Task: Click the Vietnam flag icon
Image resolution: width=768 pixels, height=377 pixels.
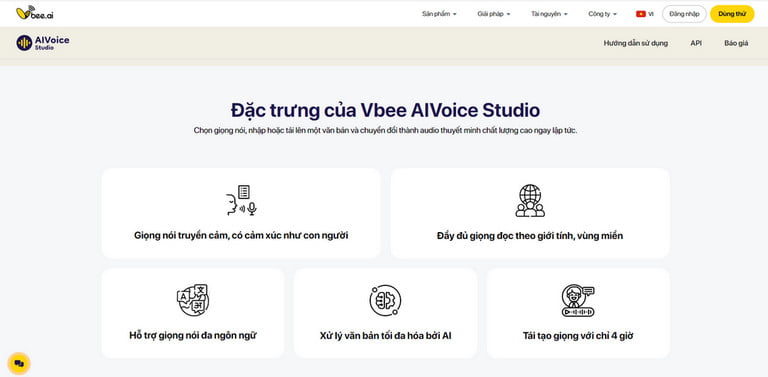Action: pos(641,14)
